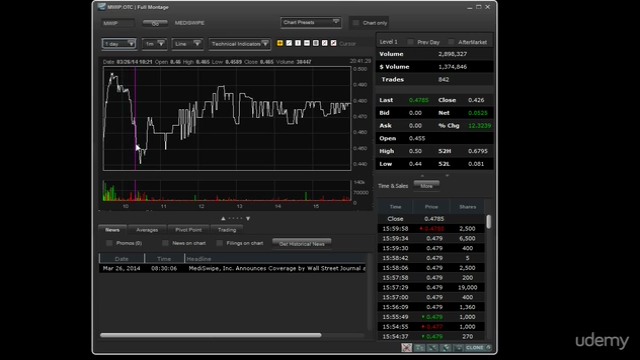Select the 15:54:55 trade row
640x360 pixels.
pyautogui.click(x=431, y=327)
